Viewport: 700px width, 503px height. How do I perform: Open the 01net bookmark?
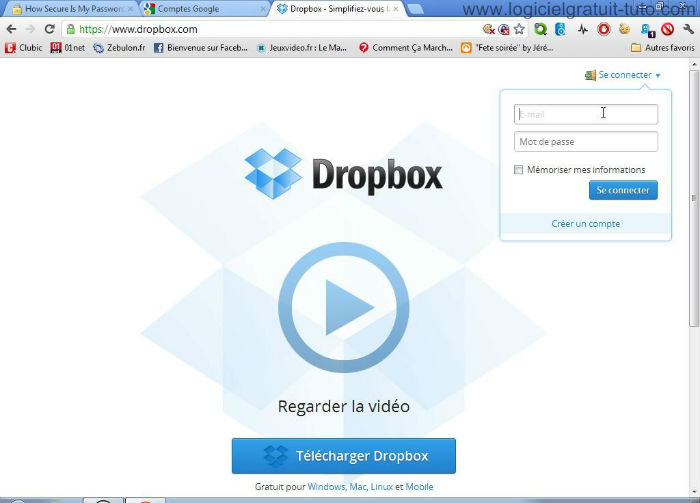point(67,48)
